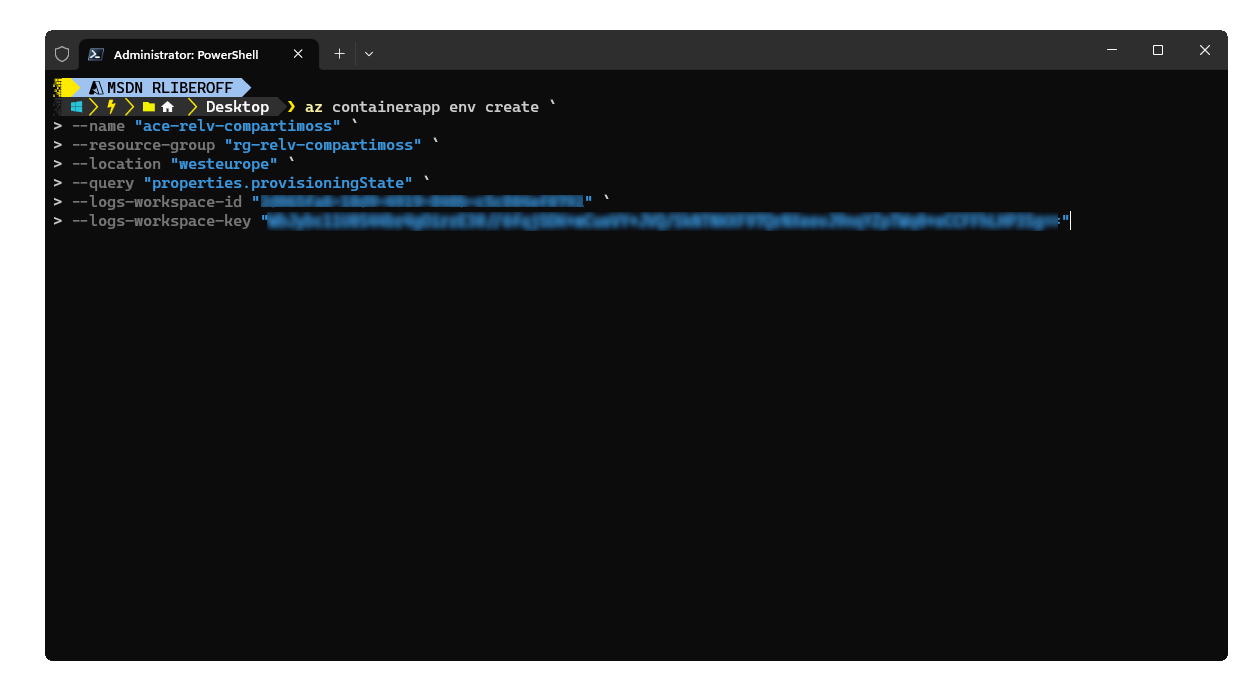Click the "westeurope" value
The width and height of the screenshot is (1255, 687).
[x=224, y=164]
